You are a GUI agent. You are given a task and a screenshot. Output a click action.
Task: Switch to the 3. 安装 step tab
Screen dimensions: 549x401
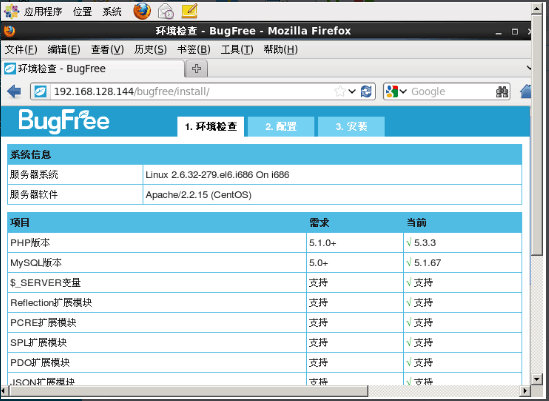pyautogui.click(x=351, y=126)
